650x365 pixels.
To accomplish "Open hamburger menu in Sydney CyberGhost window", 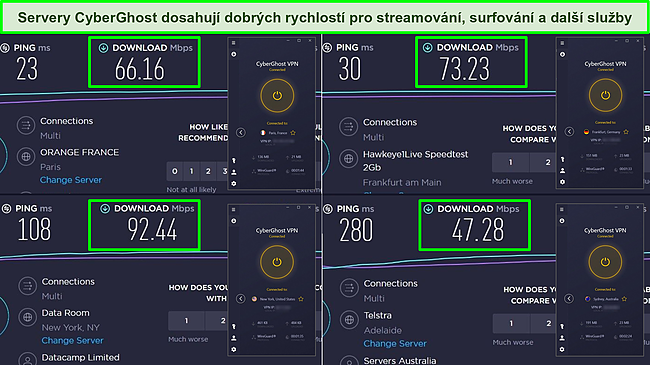I will [562, 209].
